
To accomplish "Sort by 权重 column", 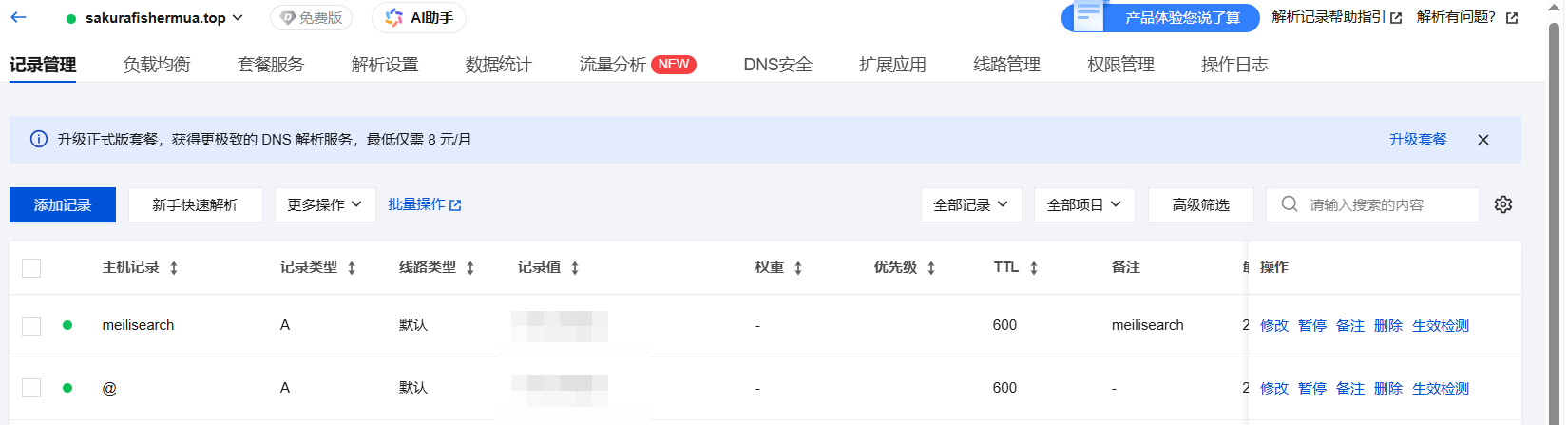I will coord(798,268).
